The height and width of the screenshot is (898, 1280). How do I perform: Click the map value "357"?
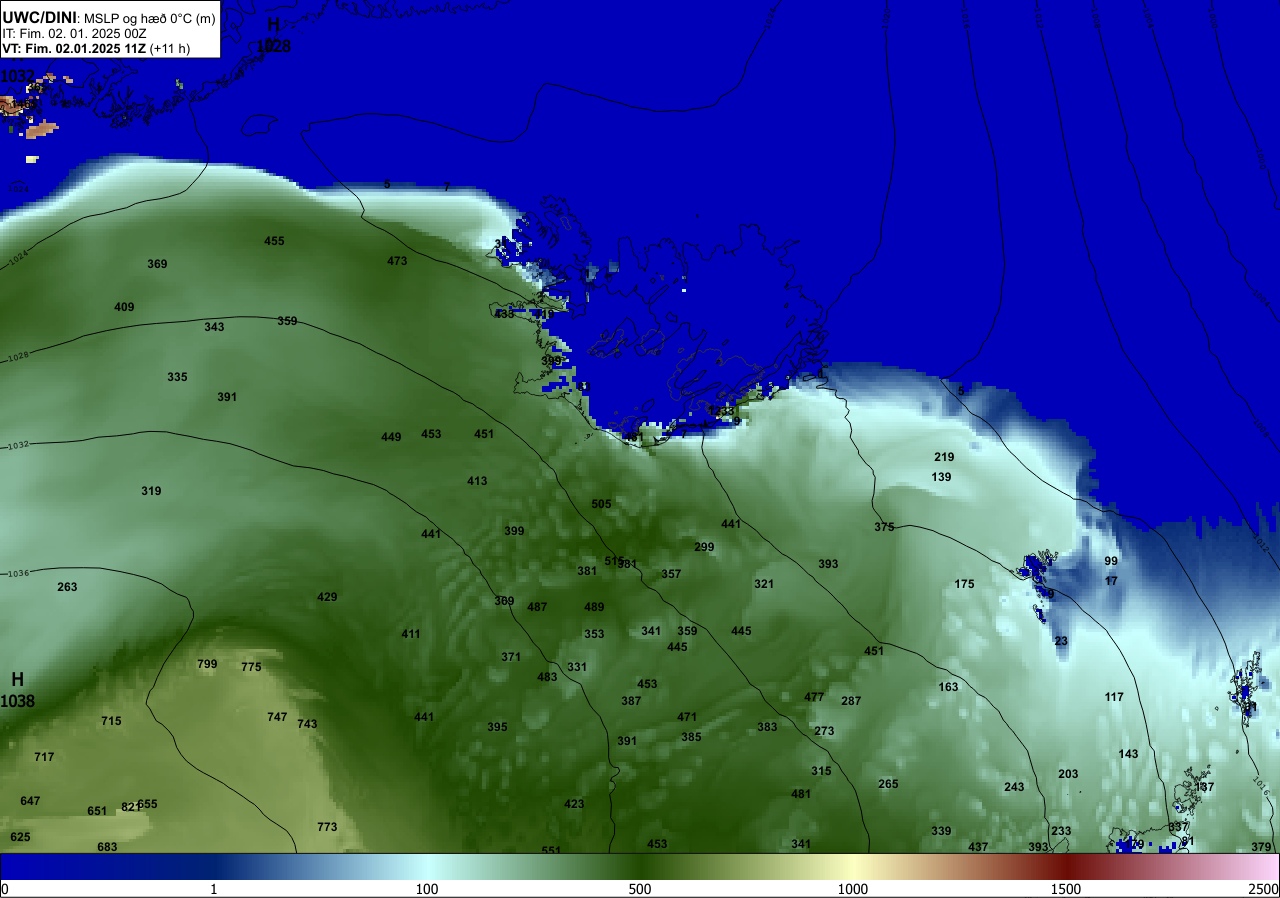tap(671, 574)
